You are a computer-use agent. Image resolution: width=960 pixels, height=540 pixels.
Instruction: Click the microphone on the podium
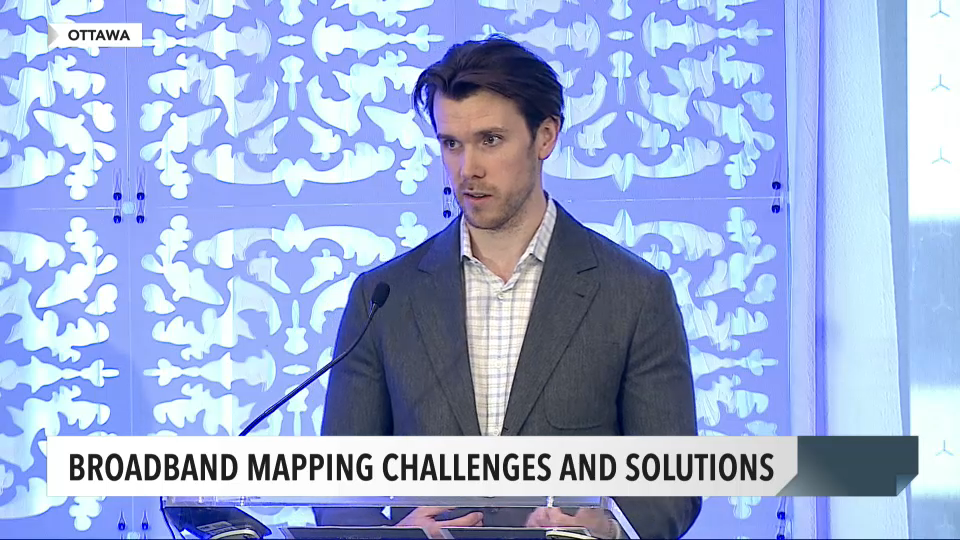pos(379,296)
